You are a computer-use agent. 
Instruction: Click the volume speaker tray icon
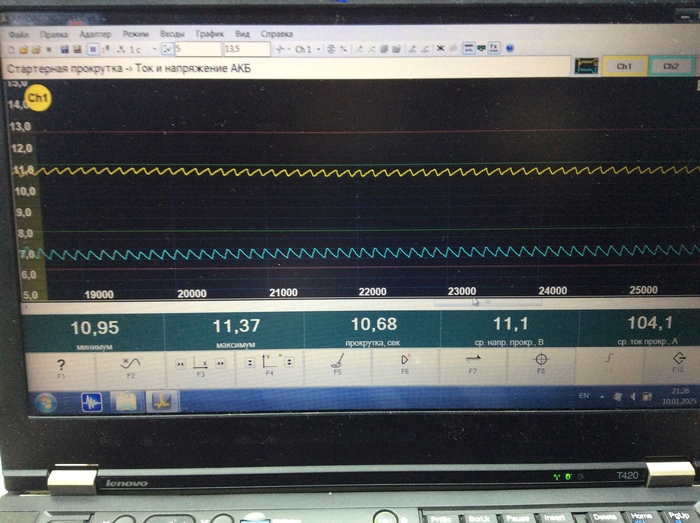tap(633, 396)
